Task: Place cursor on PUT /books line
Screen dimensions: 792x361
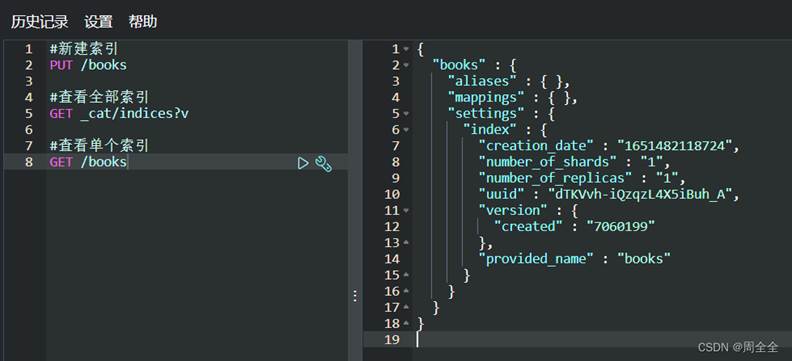Action: pyautogui.click(x=88, y=65)
